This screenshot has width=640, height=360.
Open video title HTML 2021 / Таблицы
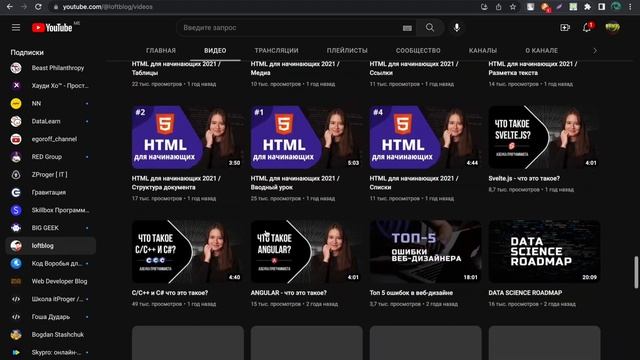pos(176,68)
